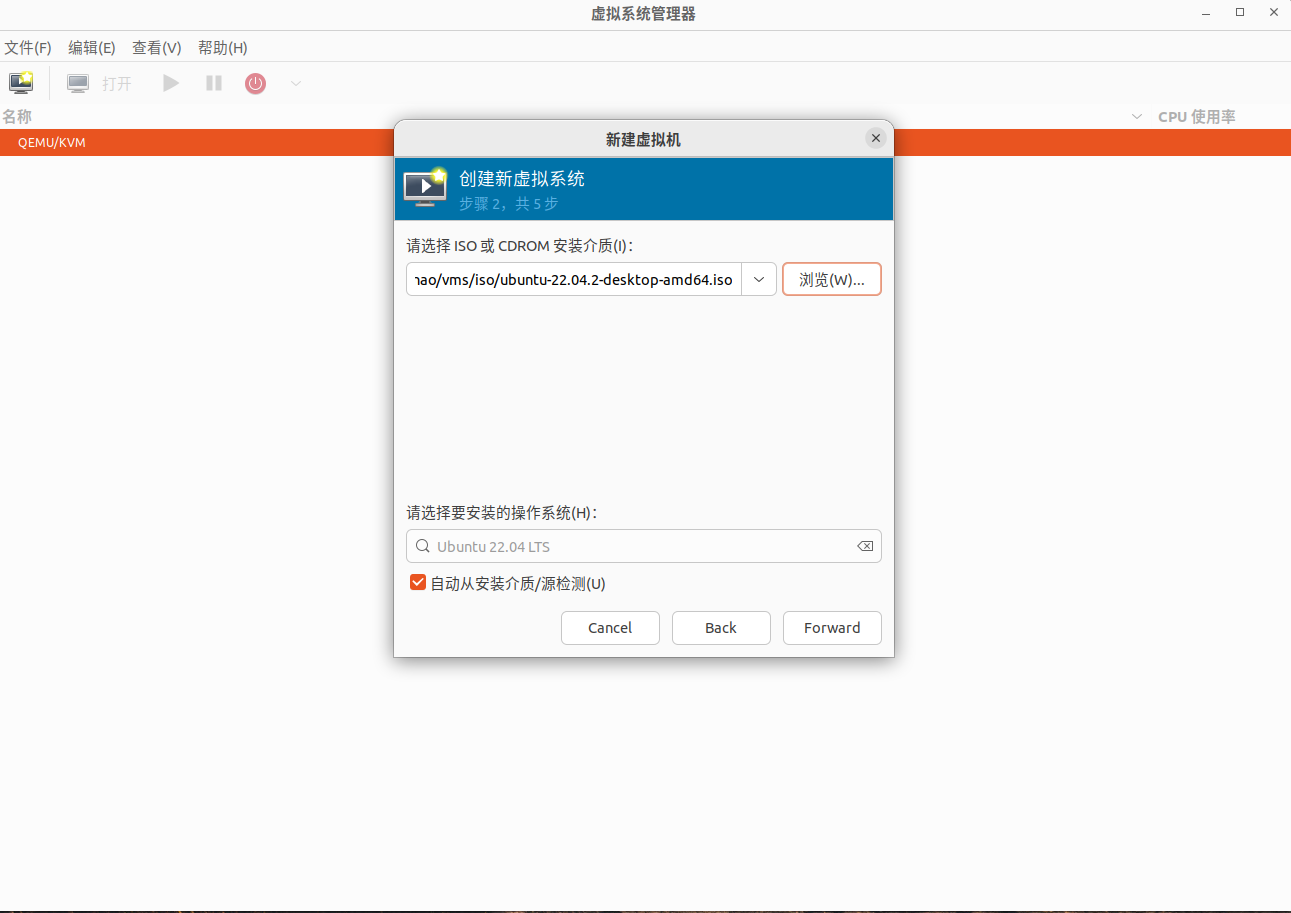Click the red power shutdown icon
The image size is (1291, 913).
coord(256,83)
